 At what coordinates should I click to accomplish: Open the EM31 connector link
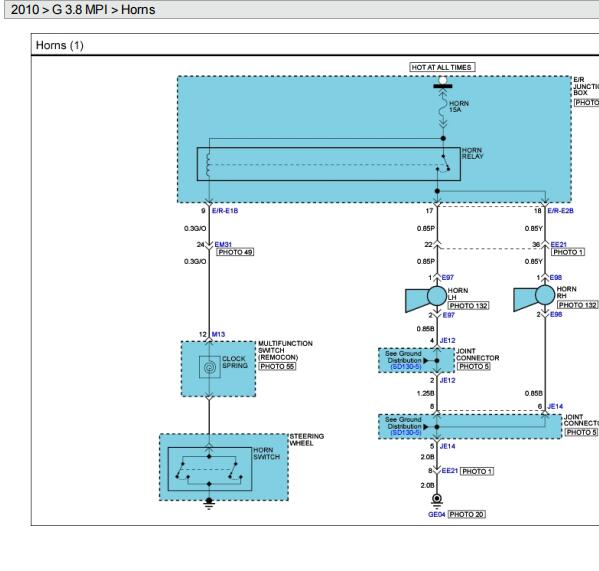tap(223, 244)
